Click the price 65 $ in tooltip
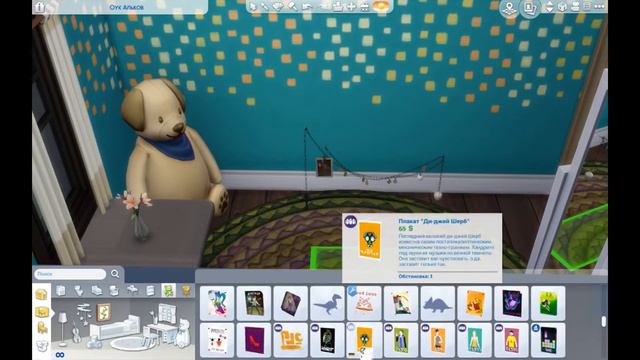This screenshot has width=640, height=360. (405, 229)
